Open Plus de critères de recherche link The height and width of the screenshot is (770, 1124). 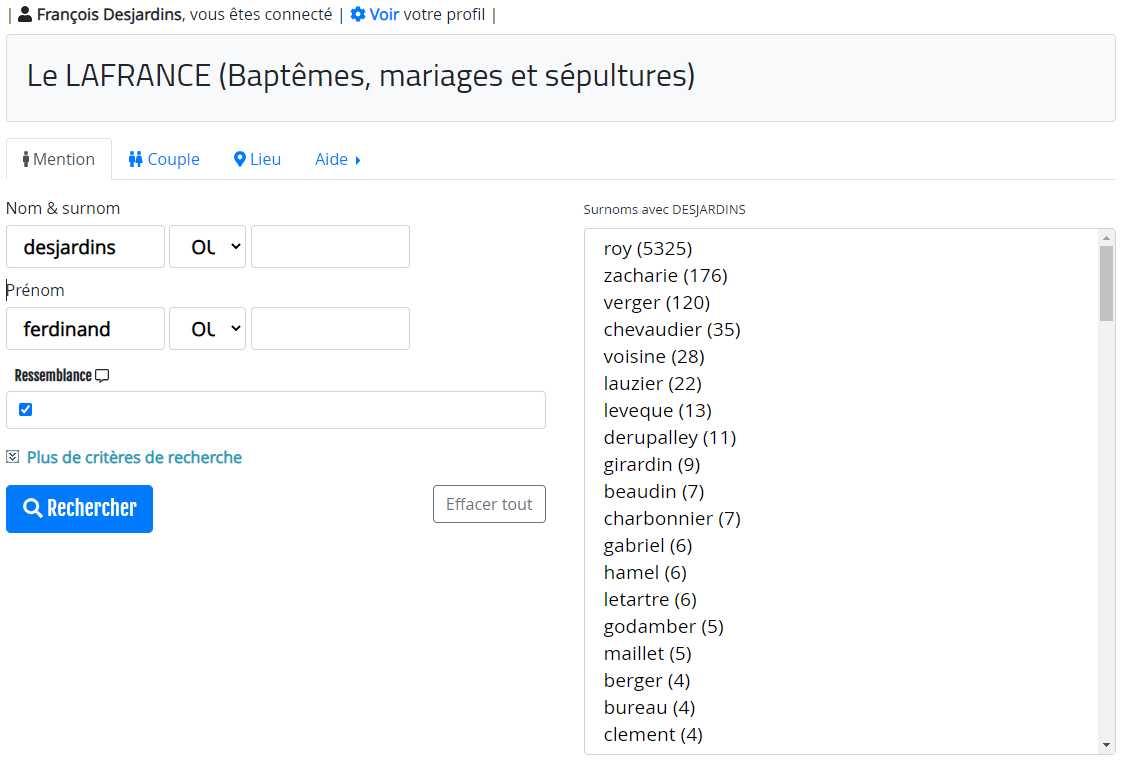click(135, 457)
